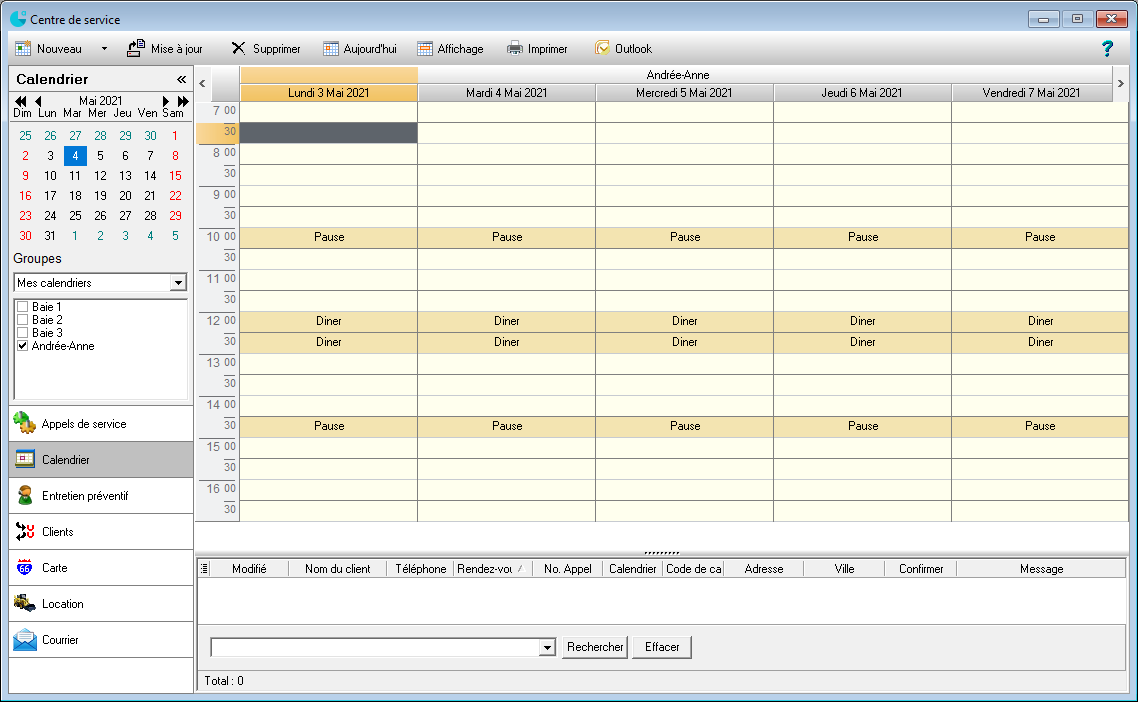
Task: Click the Calendrier module icon
Action: [25, 460]
